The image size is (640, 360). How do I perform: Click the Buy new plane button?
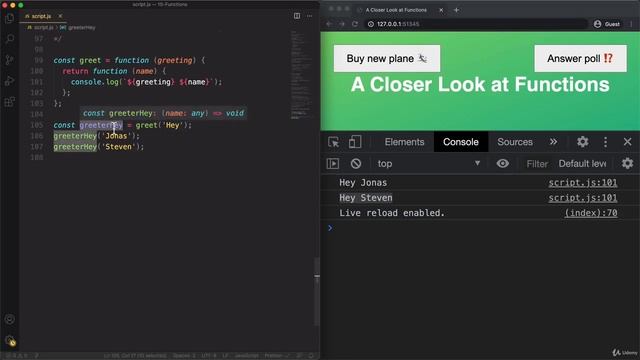pyautogui.click(x=387, y=58)
